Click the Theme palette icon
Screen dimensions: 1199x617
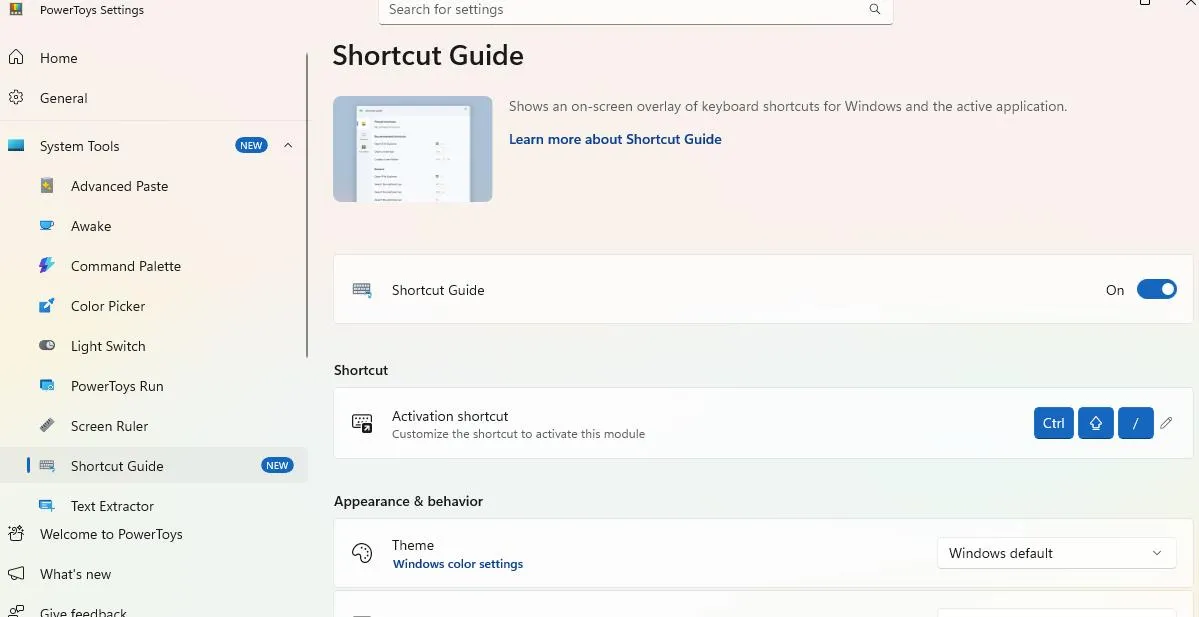click(362, 553)
